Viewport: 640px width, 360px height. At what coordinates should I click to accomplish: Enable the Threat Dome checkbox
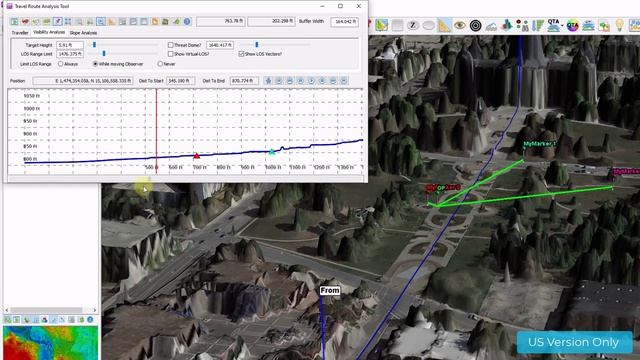[171, 45]
